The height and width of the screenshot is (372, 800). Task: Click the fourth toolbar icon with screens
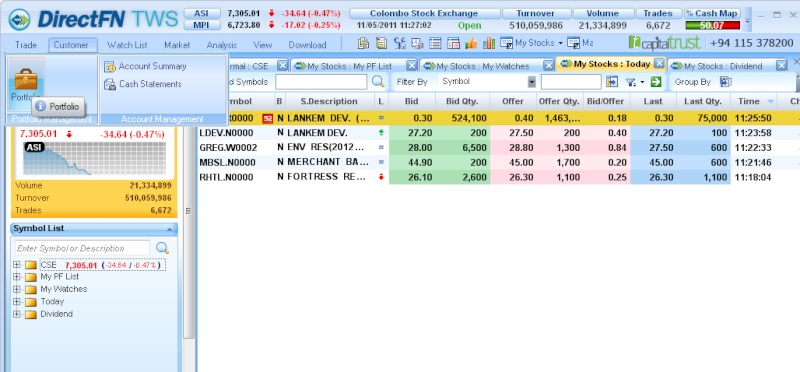[417, 44]
